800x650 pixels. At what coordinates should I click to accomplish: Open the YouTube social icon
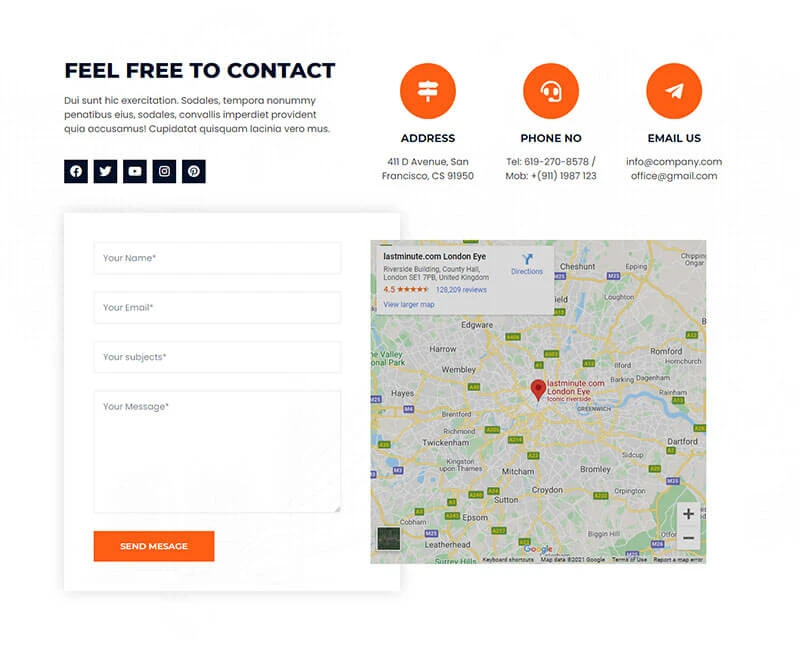pos(135,171)
